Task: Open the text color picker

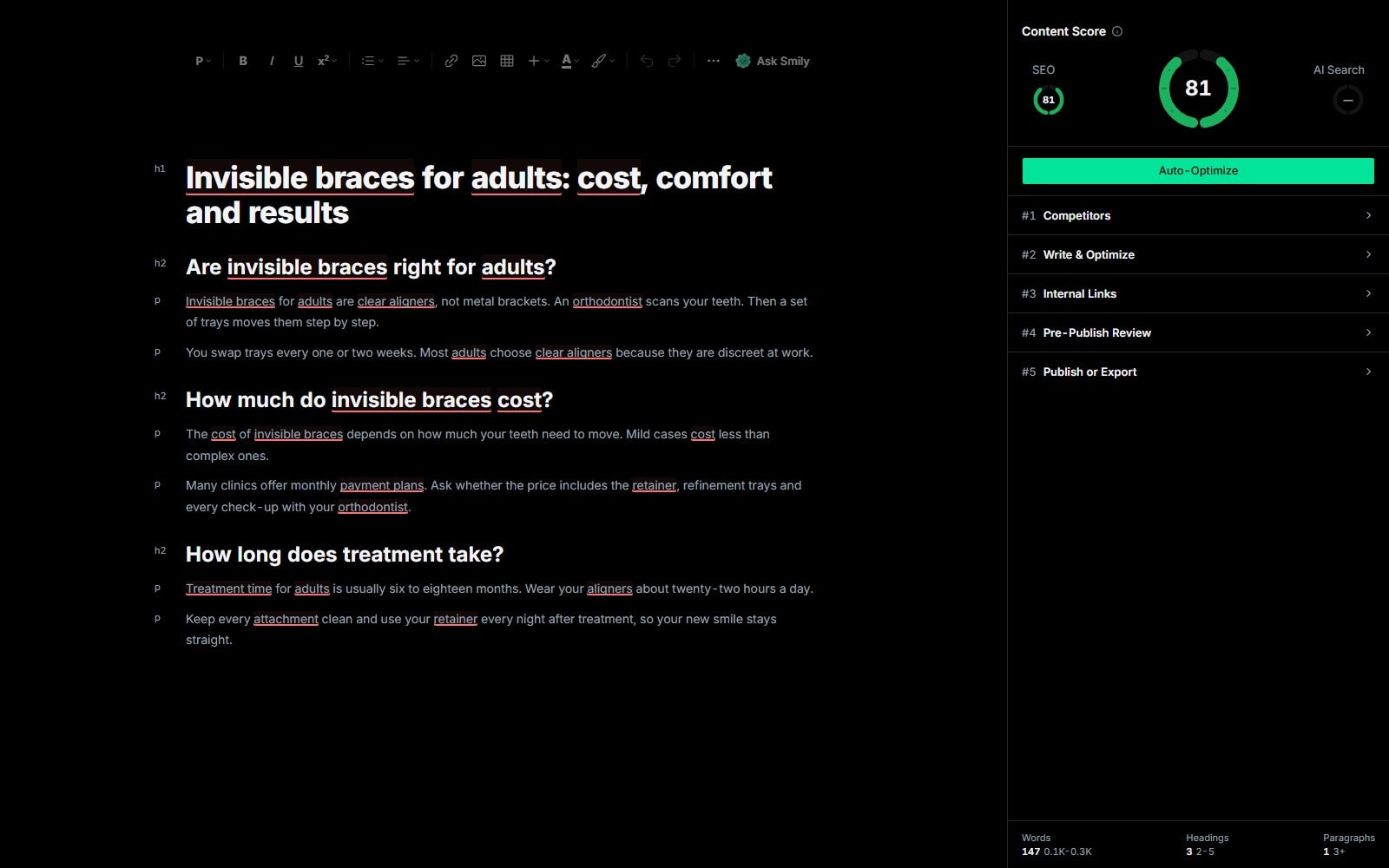Action: point(569,61)
